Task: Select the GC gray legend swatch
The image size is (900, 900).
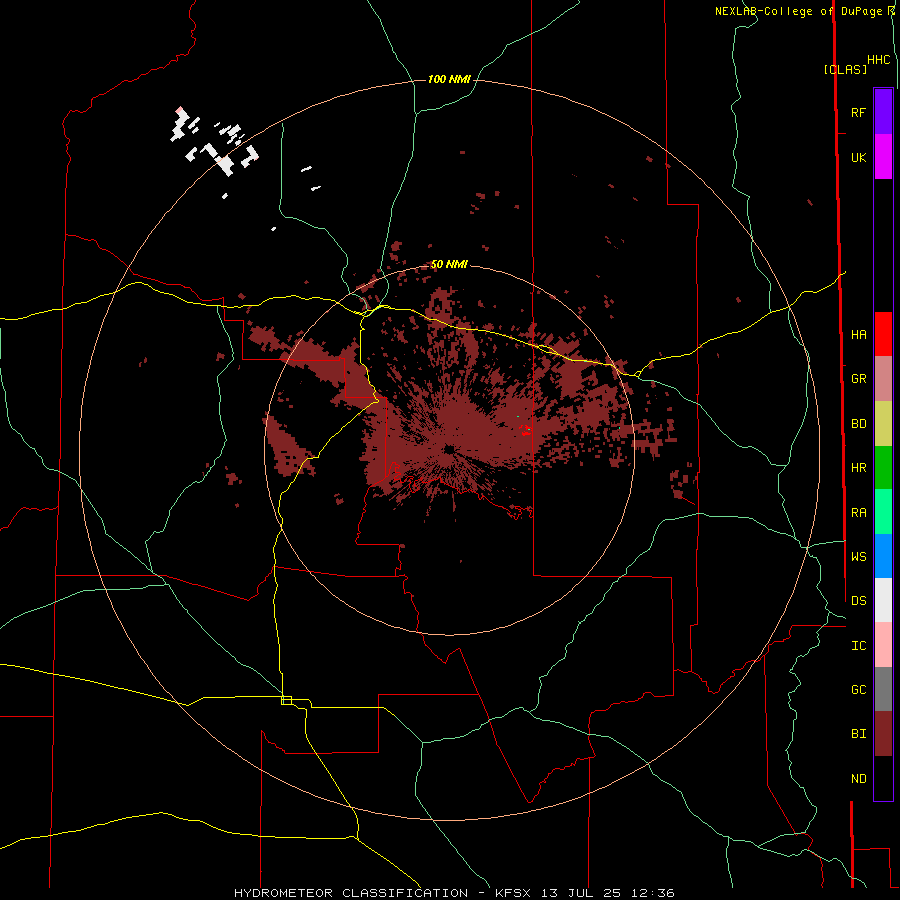Action: pos(883,689)
